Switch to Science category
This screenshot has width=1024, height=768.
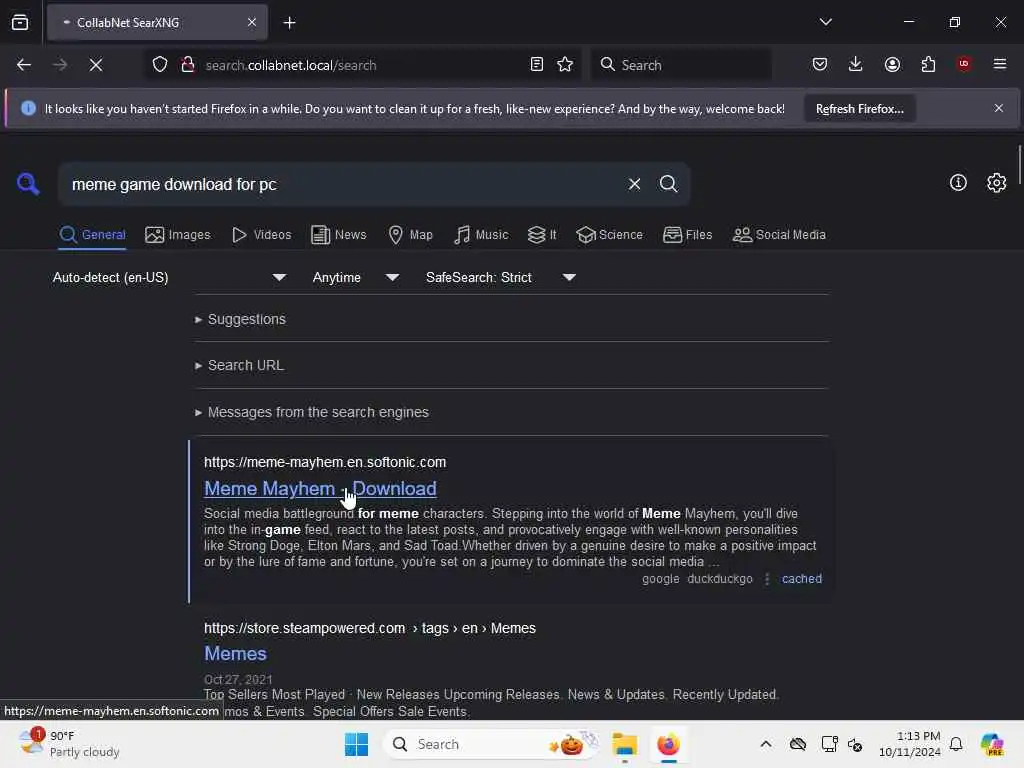(609, 234)
